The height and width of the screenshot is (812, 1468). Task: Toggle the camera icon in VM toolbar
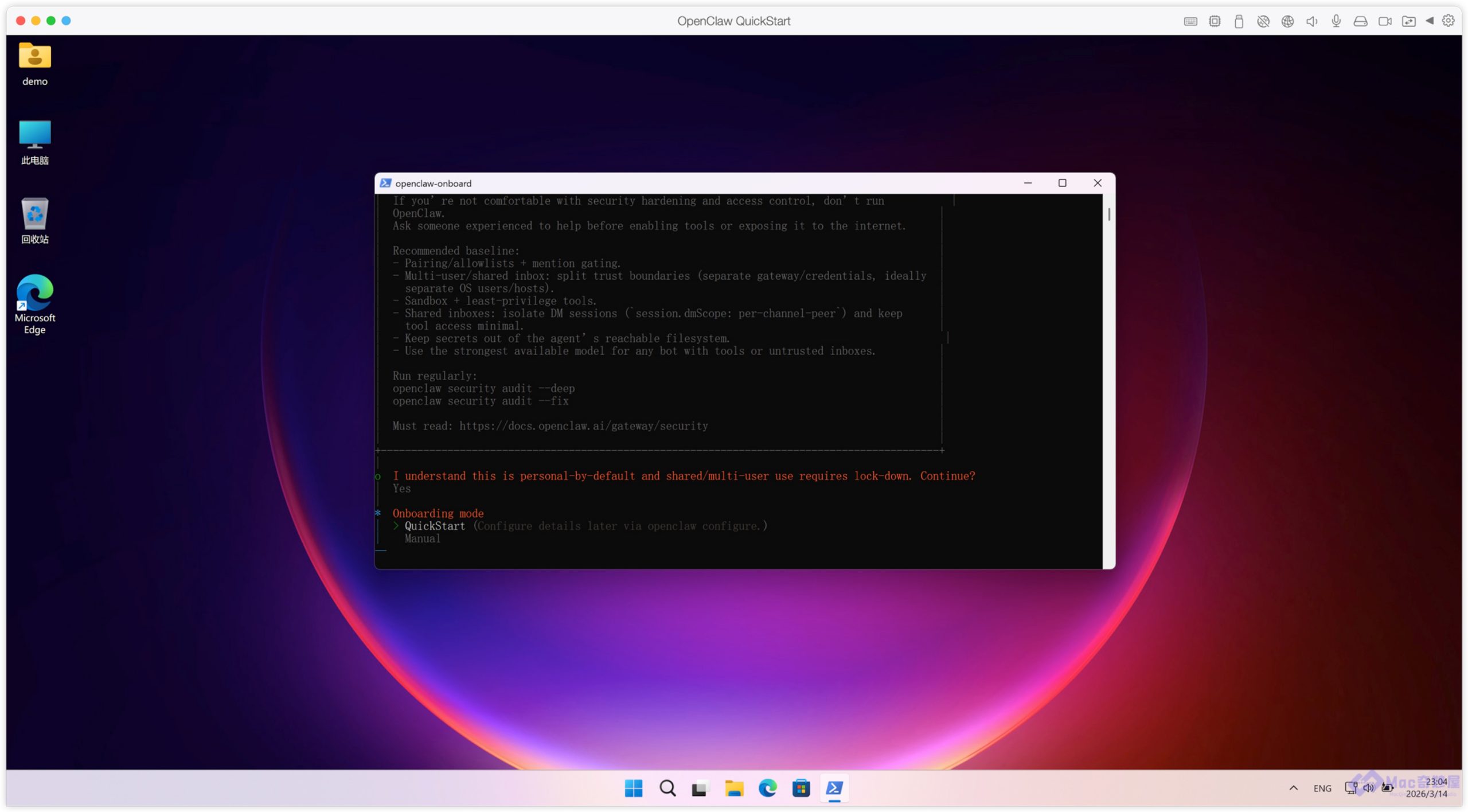click(x=1385, y=21)
